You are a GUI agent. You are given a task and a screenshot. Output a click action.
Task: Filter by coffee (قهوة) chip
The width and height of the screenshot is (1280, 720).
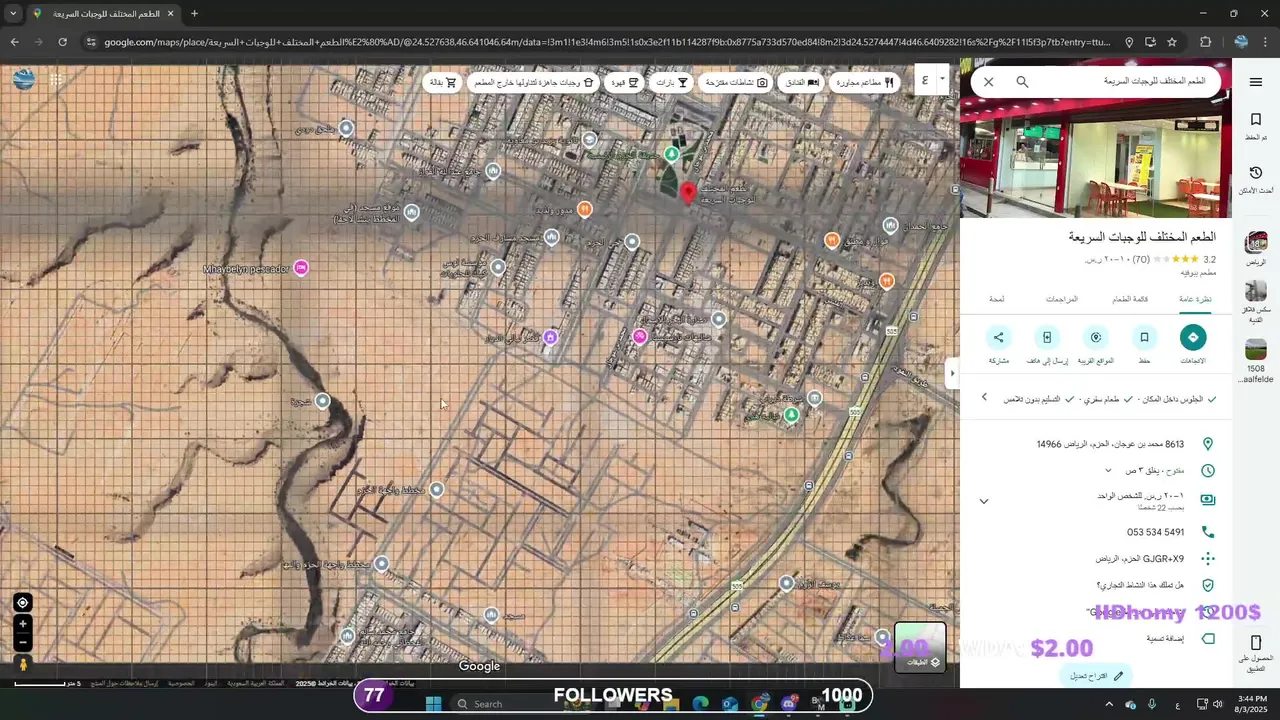(x=625, y=82)
